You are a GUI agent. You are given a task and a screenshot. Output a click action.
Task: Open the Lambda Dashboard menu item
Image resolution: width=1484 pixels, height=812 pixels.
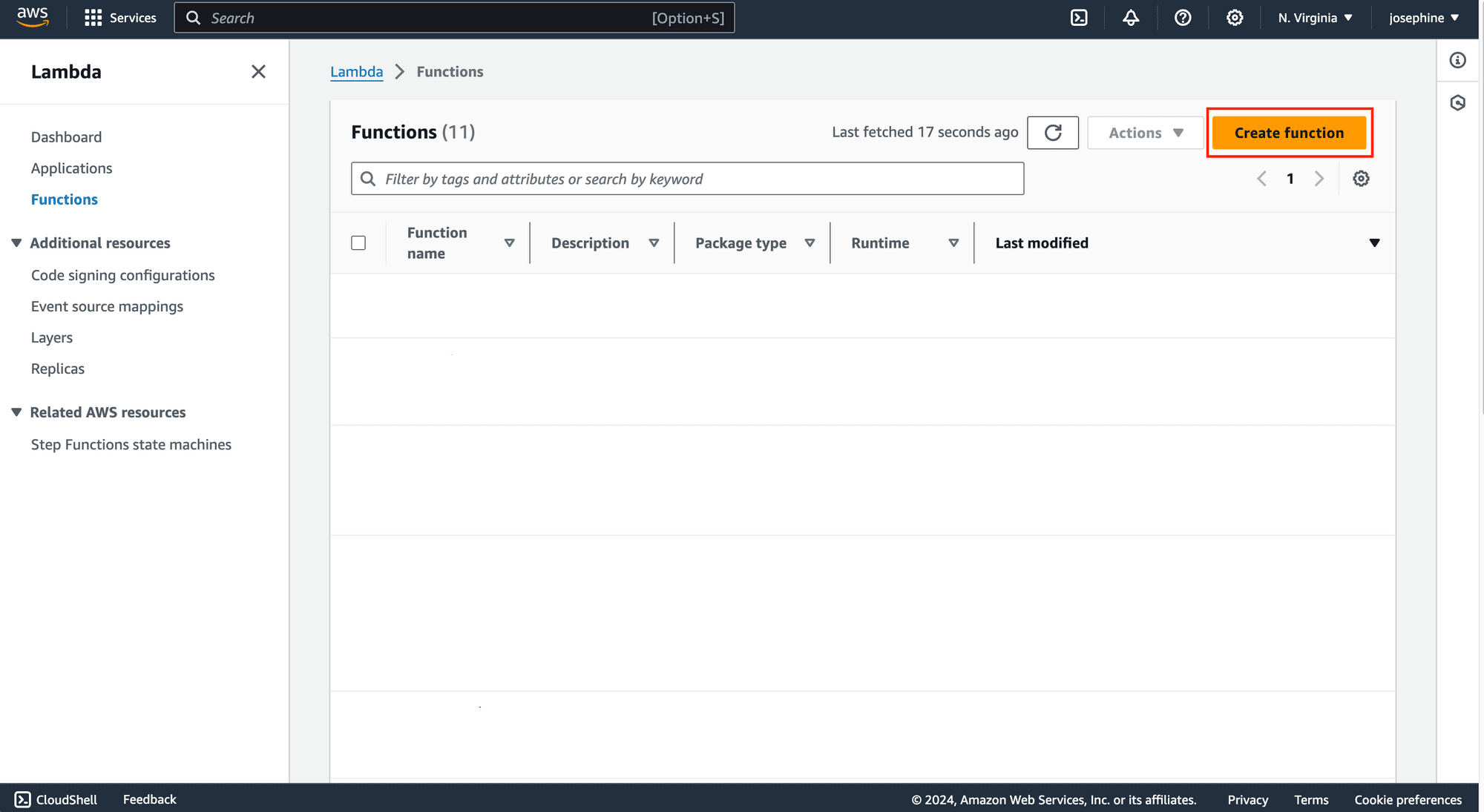click(66, 136)
